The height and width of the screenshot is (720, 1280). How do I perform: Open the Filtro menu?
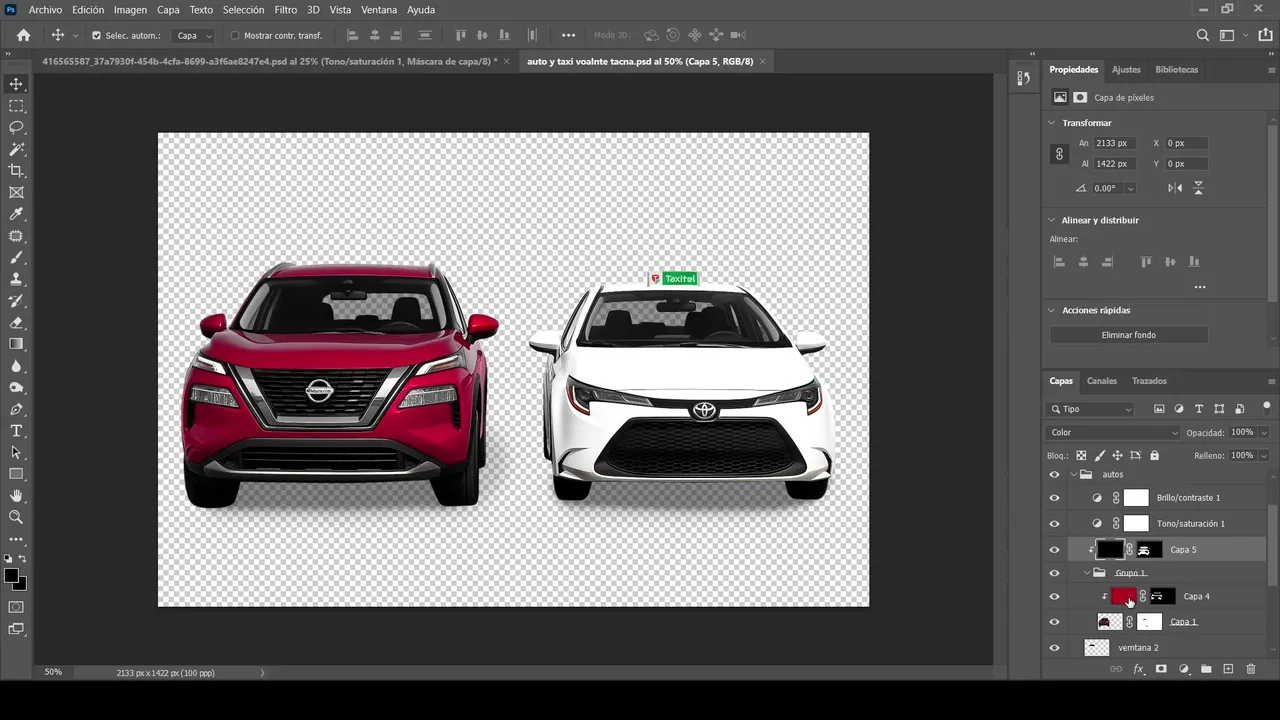286,10
